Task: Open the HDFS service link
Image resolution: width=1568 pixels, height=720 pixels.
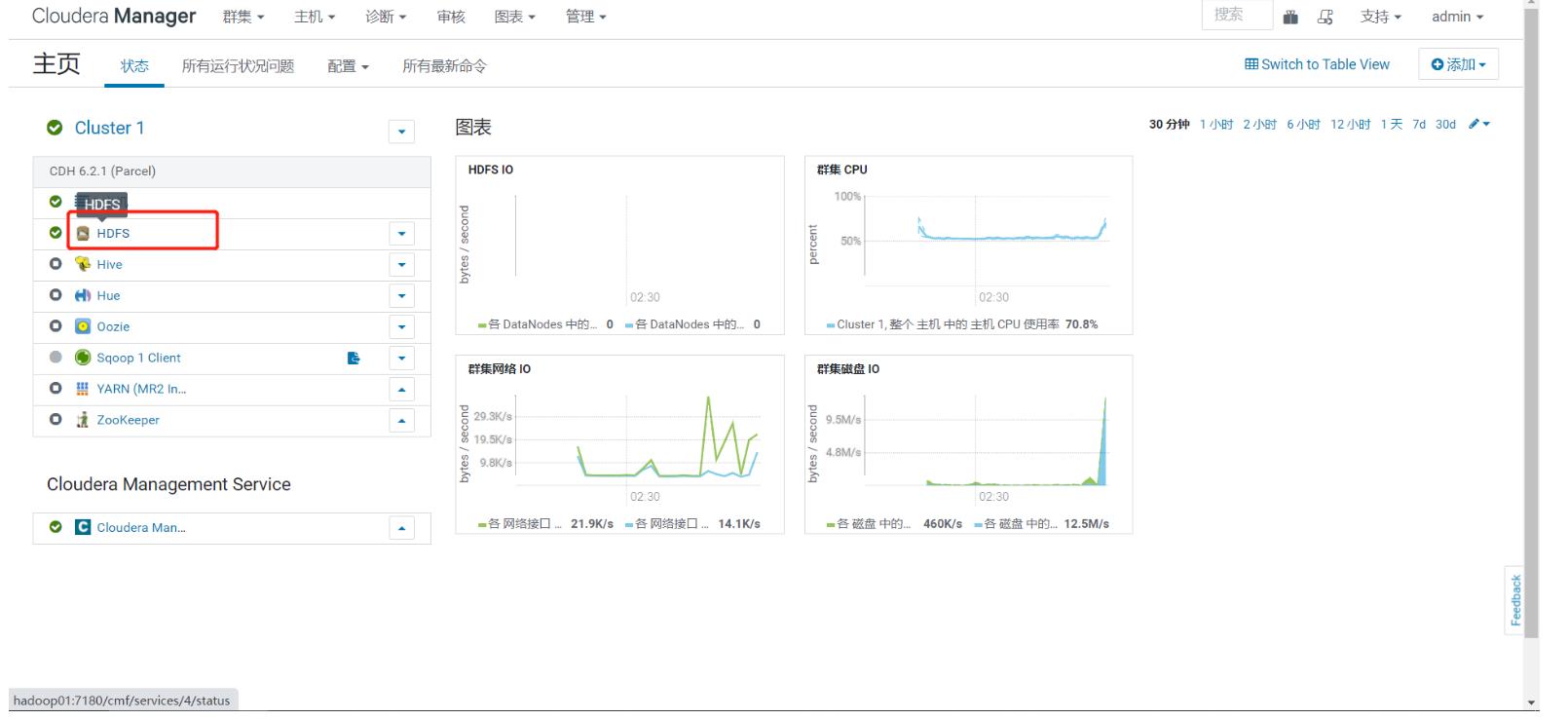Action: [x=113, y=233]
